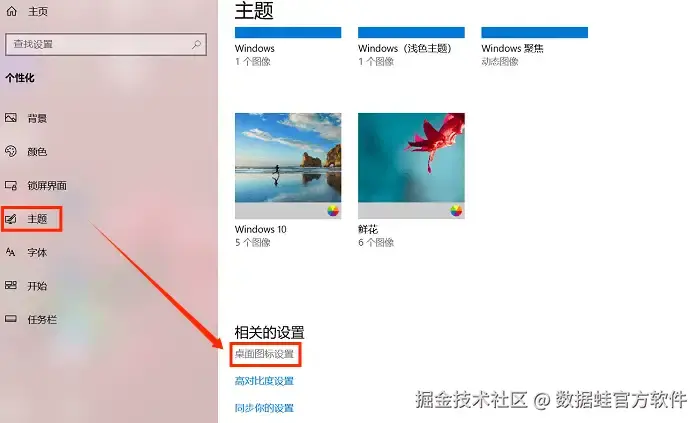This screenshot has width=700, height=423.
Task: Focus the 查找设置 search box
Action: pos(106,44)
